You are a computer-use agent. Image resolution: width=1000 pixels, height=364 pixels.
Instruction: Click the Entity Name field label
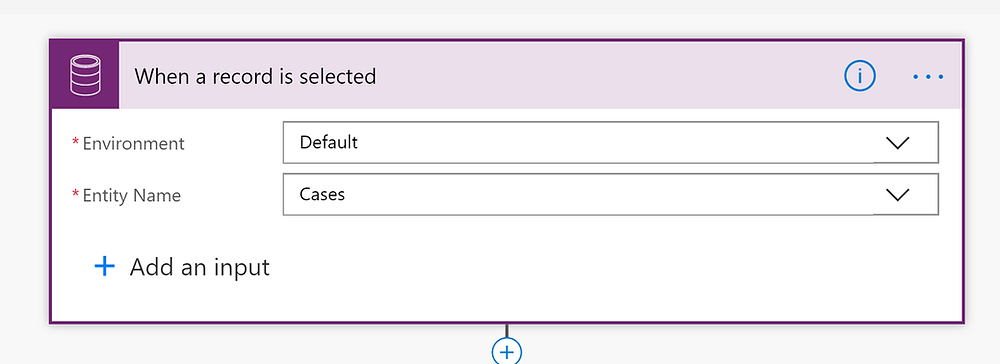click(x=131, y=195)
